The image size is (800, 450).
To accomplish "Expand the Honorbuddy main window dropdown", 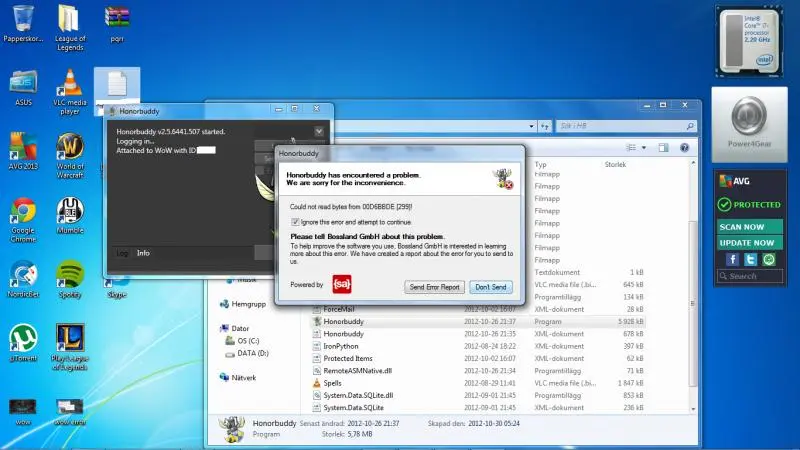I will (x=319, y=132).
